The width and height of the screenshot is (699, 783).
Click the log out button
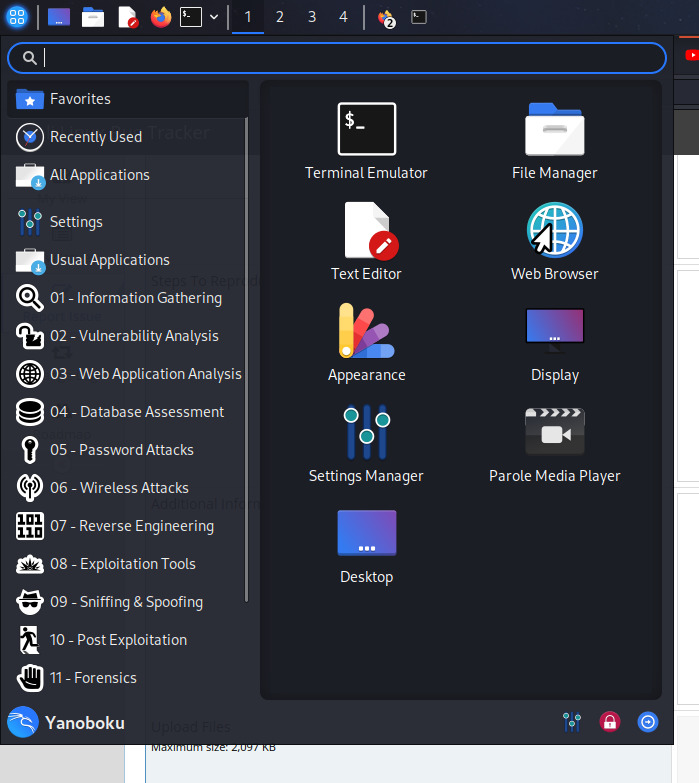click(648, 721)
